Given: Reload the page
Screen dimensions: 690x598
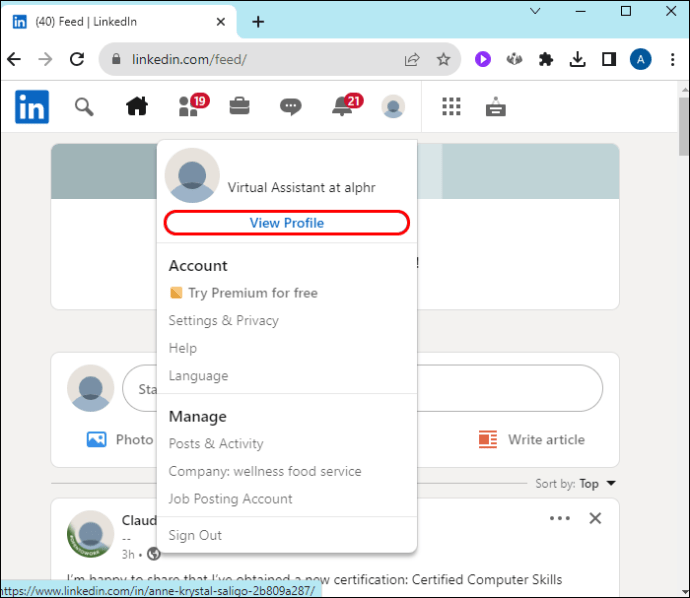Looking at the screenshot, I should tap(77, 59).
